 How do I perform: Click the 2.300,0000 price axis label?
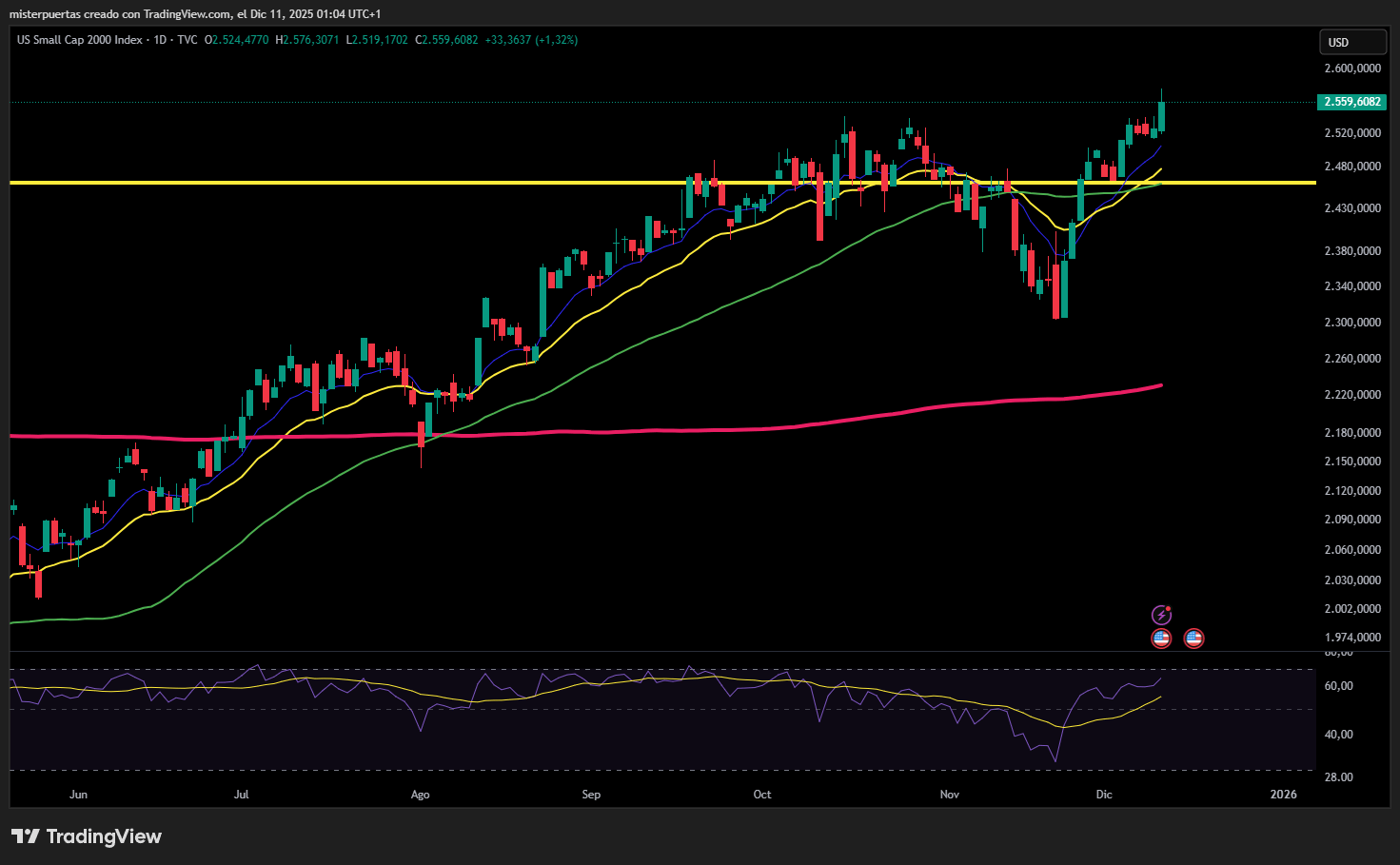1352,323
